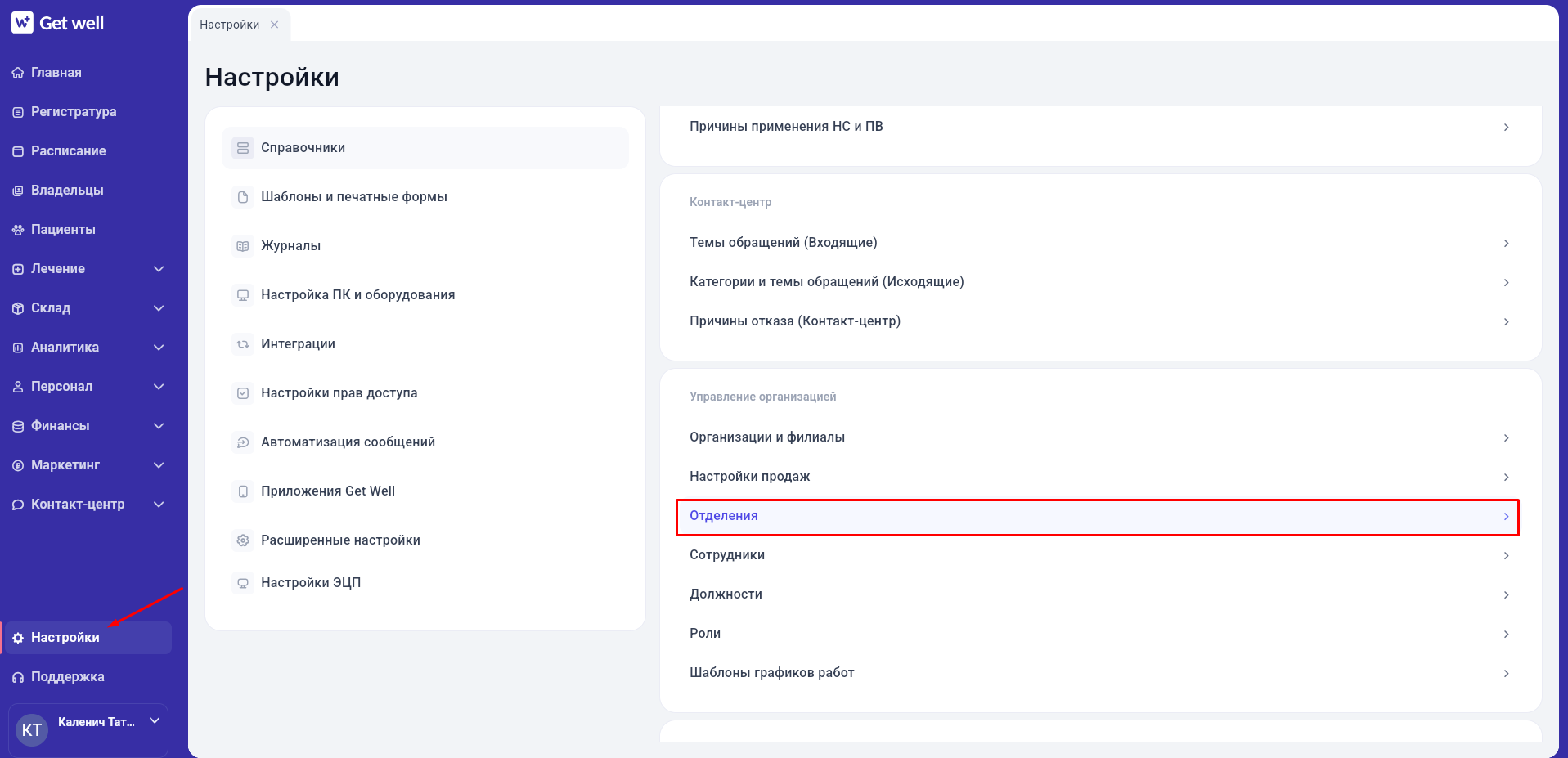
Task: Expand the Склад menu chevron
Action: [x=159, y=308]
